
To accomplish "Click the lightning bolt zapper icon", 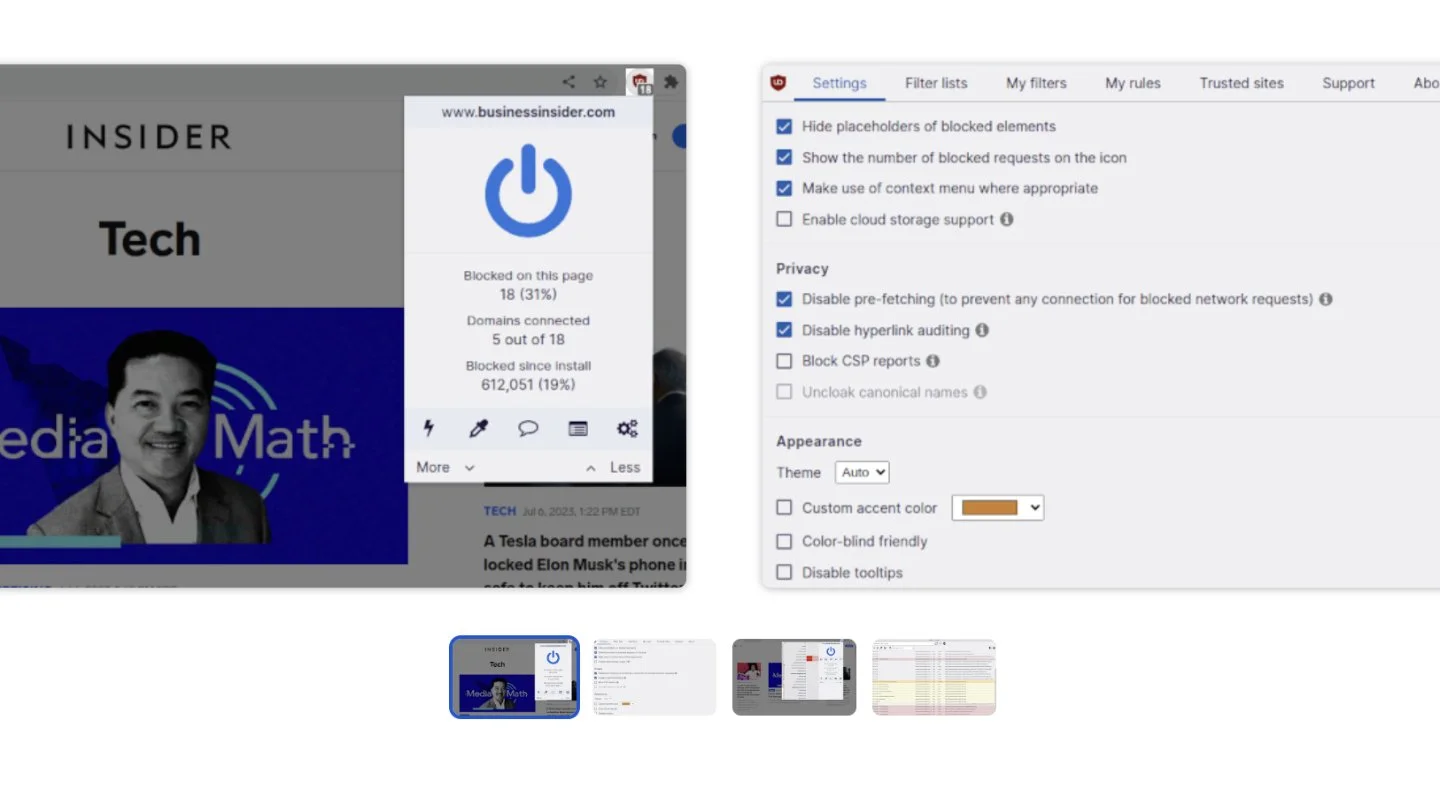I will [429, 429].
